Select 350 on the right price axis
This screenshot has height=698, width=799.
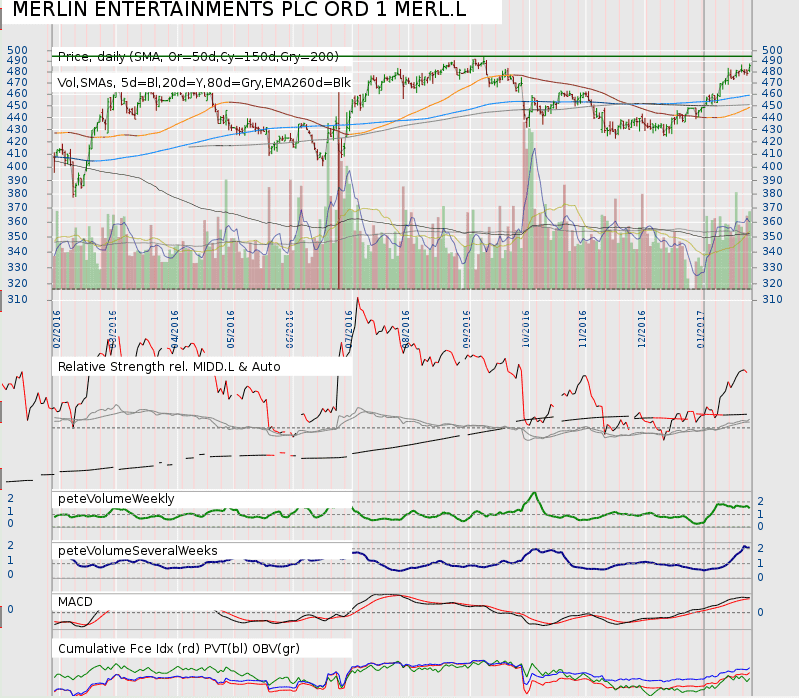(x=772, y=236)
